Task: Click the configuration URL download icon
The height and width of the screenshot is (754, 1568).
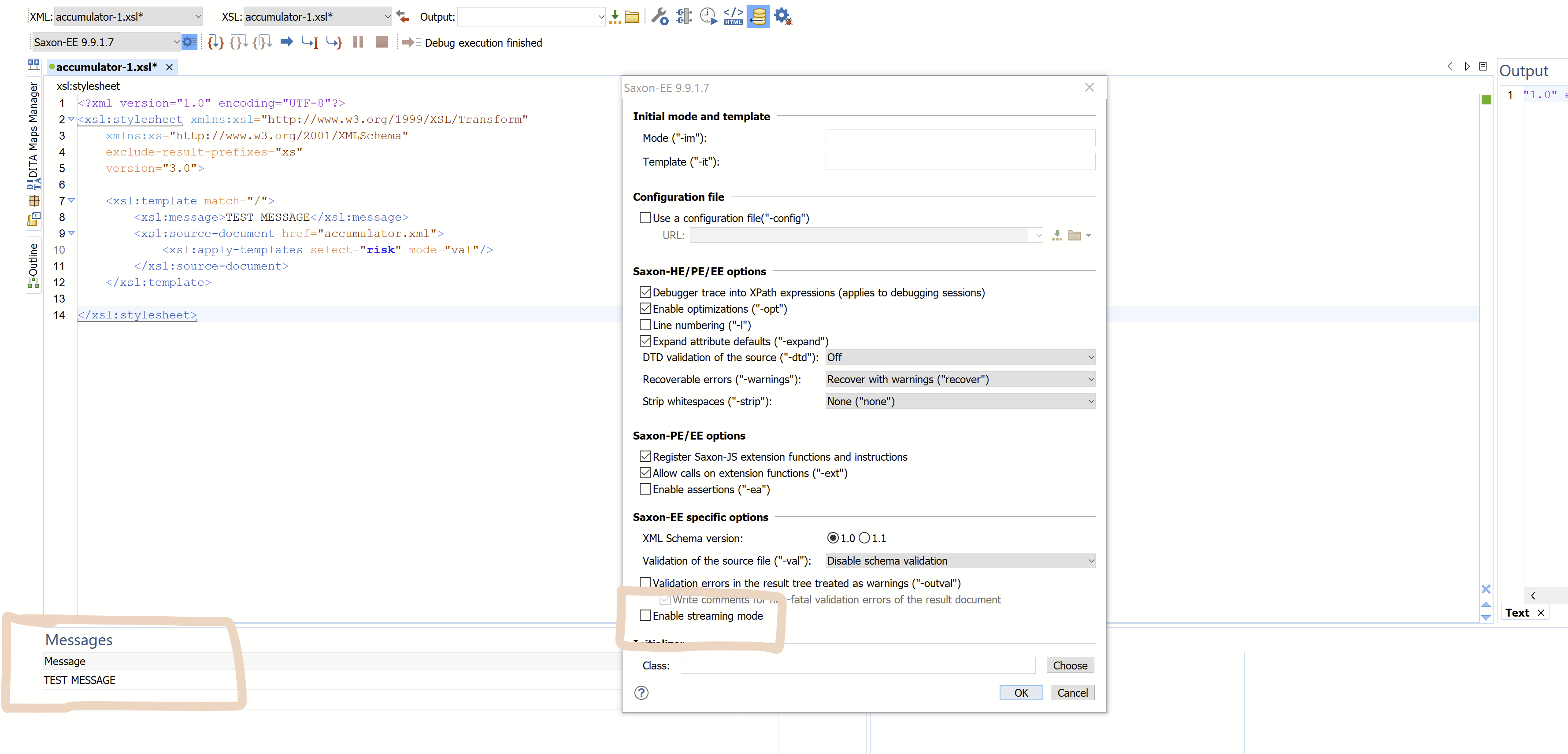Action: point(1056,235)
